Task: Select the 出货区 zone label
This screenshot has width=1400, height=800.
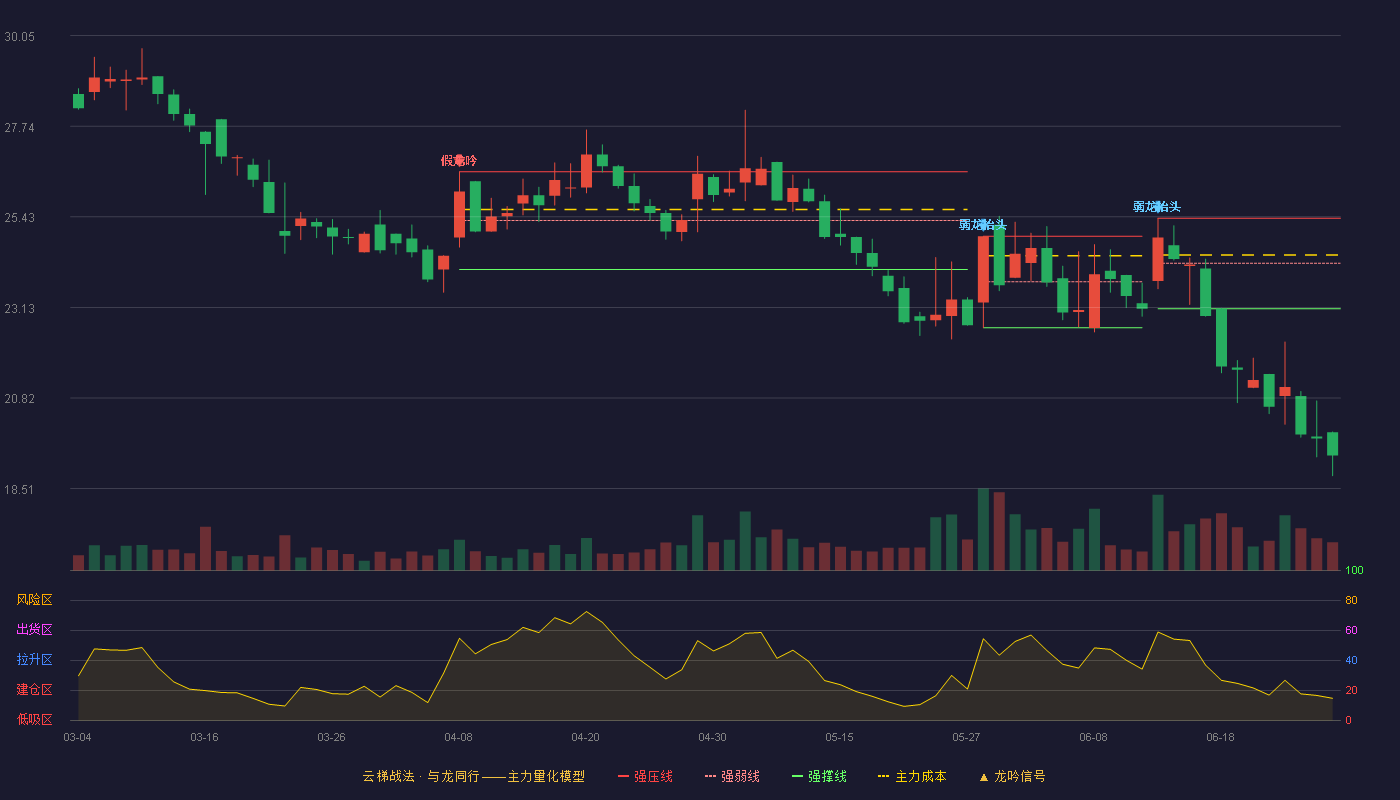Action: pyautogui.click(x=34, y=630)
